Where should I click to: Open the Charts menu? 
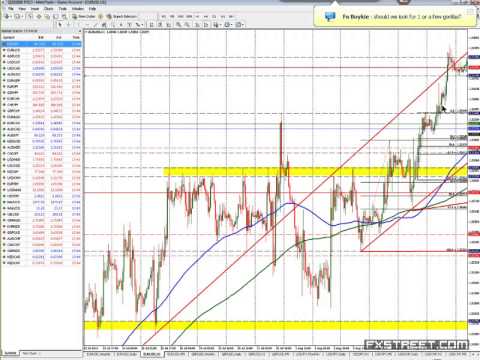48,9
